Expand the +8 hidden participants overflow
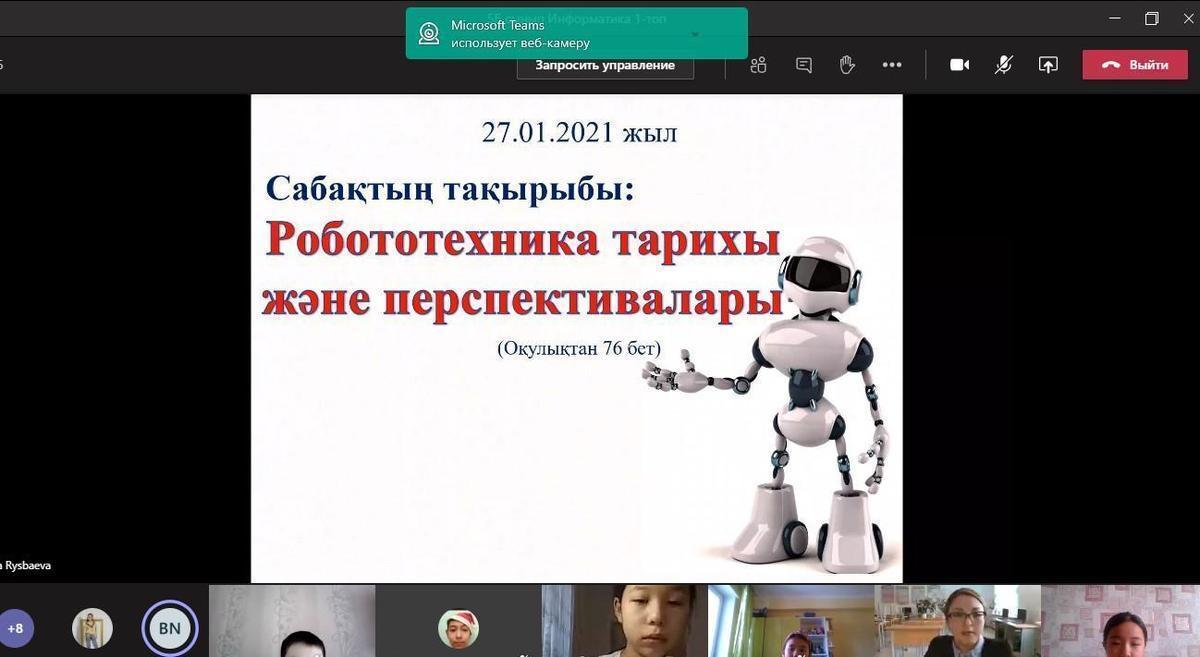 pyautogui.click(x=16, y=629)
